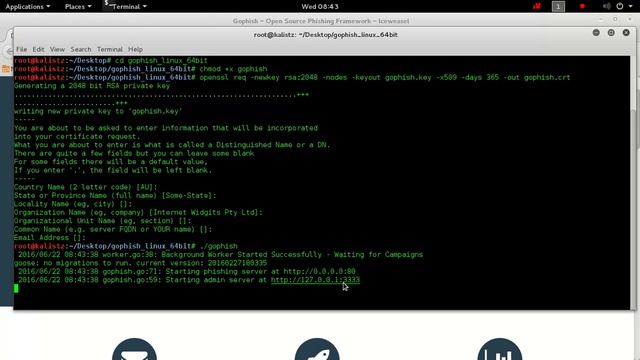
Task: Open the Places menu in top panel
Action: pos(78,7)
